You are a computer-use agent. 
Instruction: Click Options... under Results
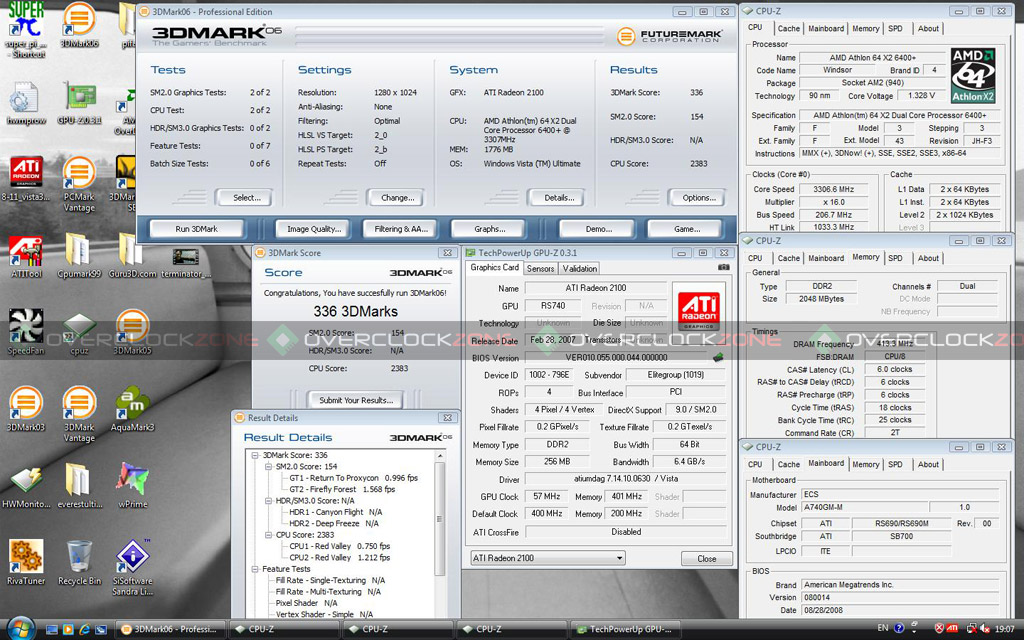[x=696, y=197]
